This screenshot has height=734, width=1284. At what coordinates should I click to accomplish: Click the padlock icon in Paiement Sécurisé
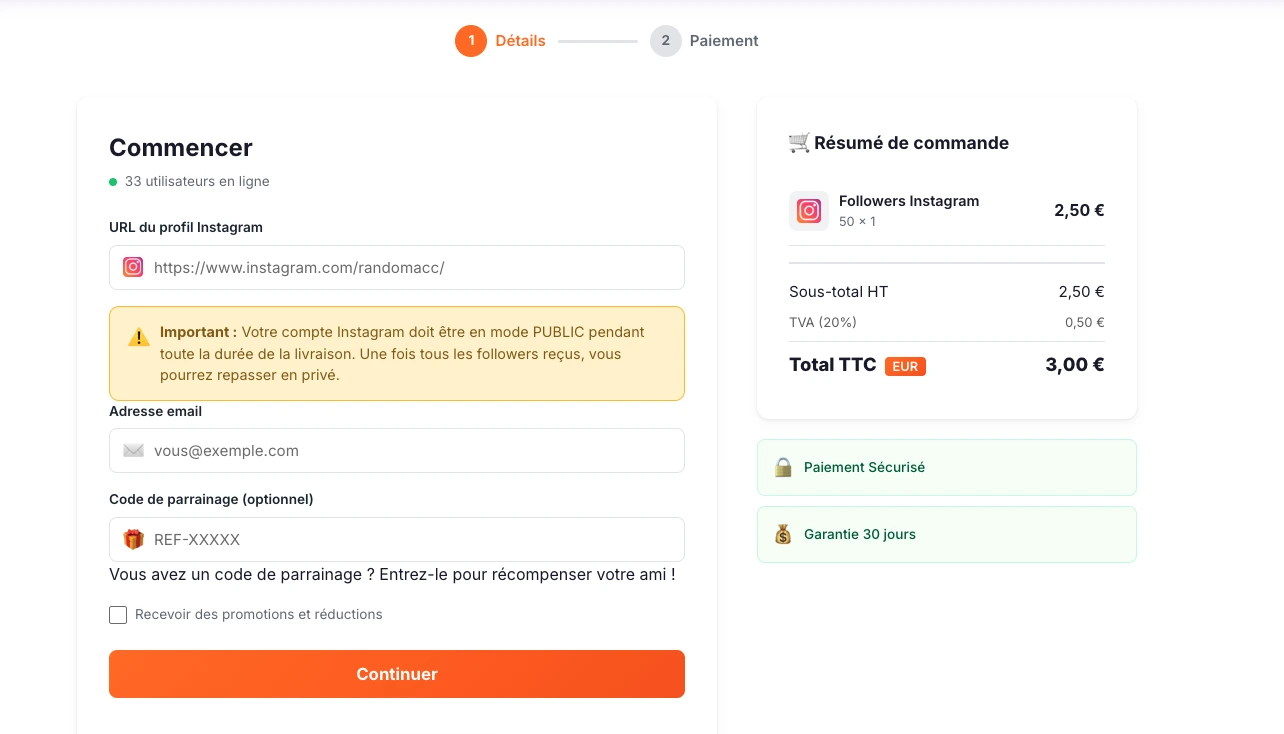(783, 467)
